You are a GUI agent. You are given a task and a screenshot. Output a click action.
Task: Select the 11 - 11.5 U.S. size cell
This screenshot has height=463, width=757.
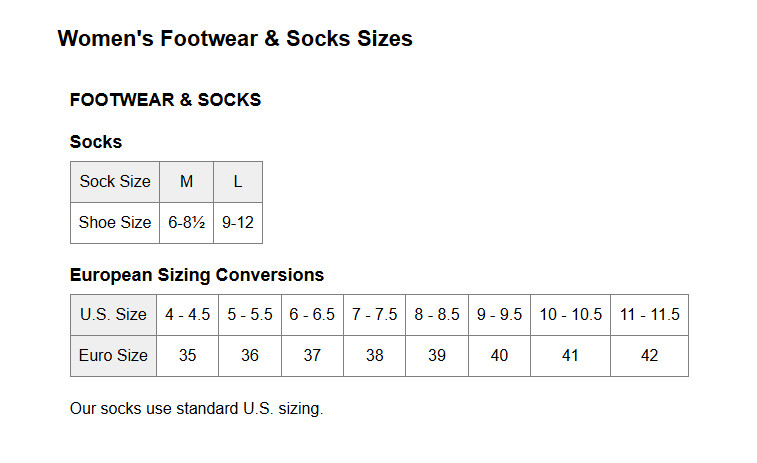(x=650, y=315)
